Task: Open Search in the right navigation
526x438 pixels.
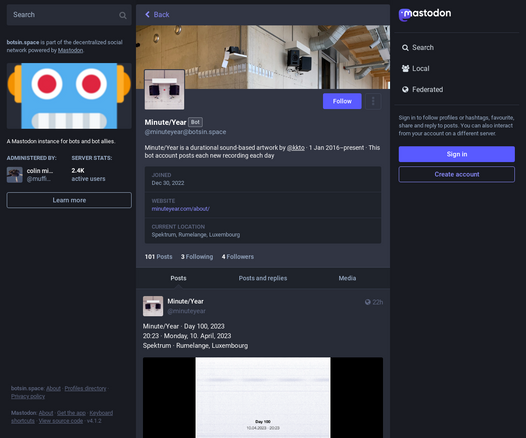Action: (418, 48)
